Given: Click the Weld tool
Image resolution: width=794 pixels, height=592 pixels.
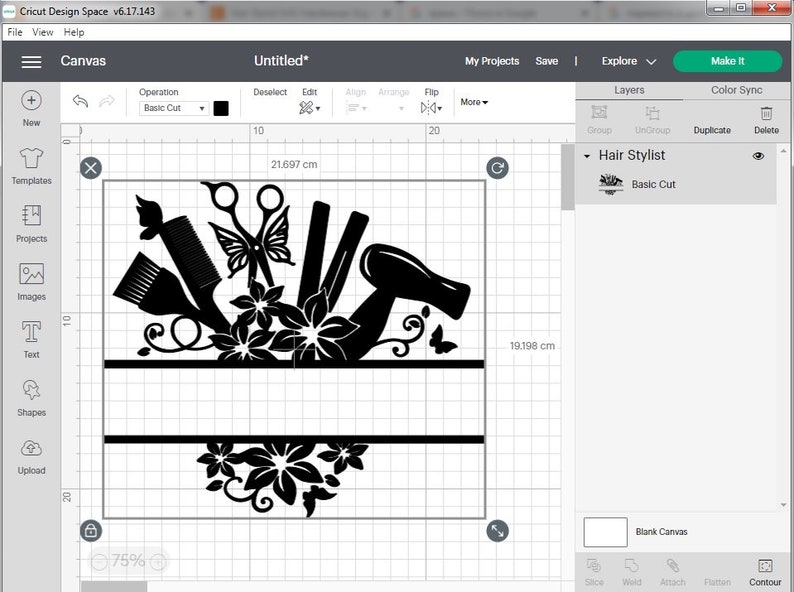Looking at the screenshot, I should pyautogui.click(x=631, y=572).
